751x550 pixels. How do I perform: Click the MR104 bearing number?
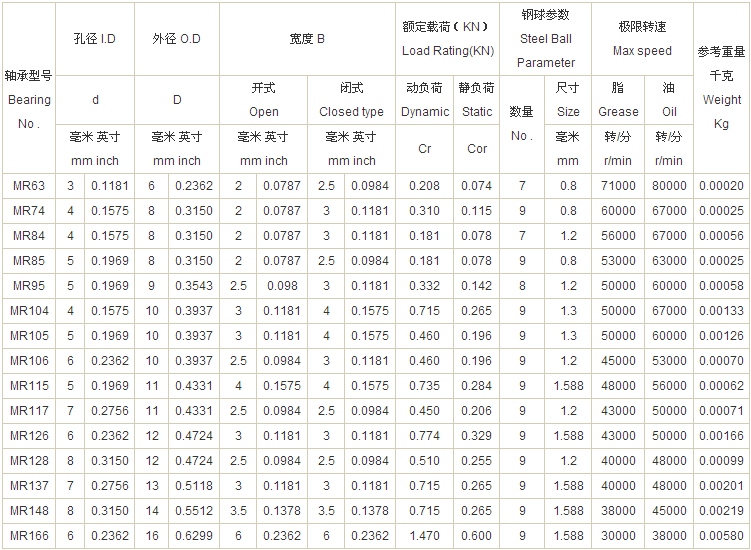pyautogui.click(x=29, y=311)
